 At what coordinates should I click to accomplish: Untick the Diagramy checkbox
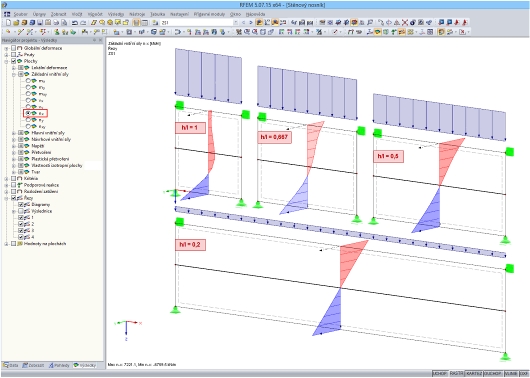pos(21,205)
